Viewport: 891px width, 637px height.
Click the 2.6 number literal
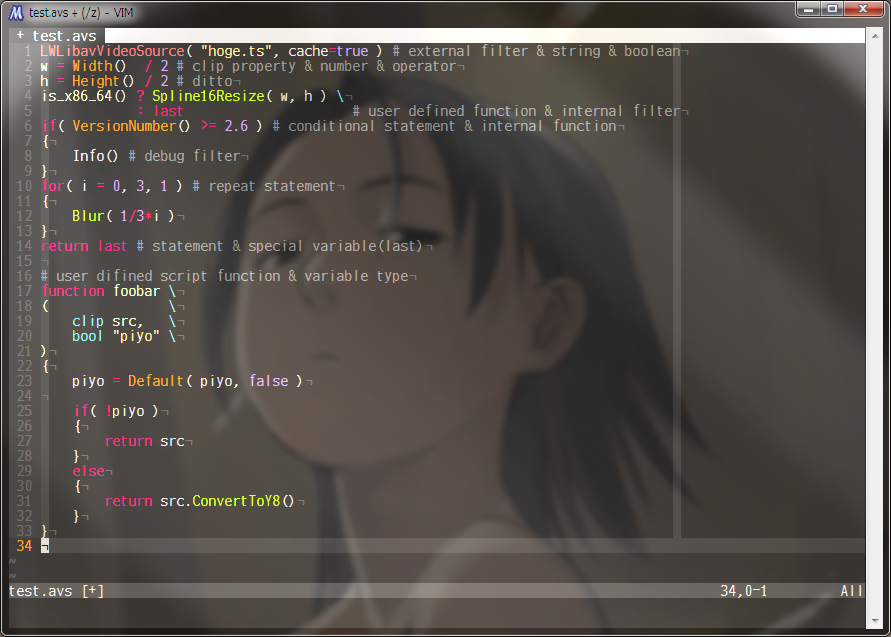236,126
